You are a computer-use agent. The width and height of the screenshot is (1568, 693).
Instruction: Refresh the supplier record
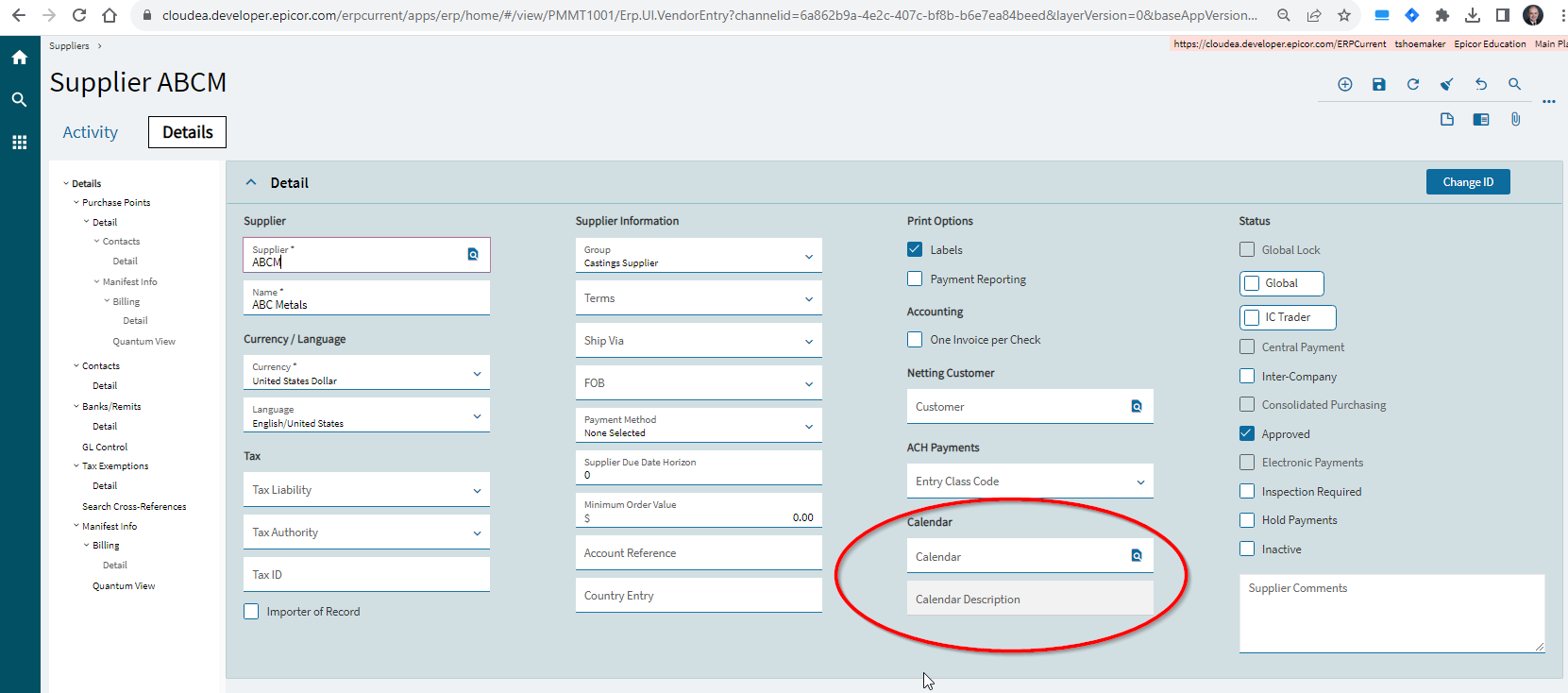[1413, 84]
